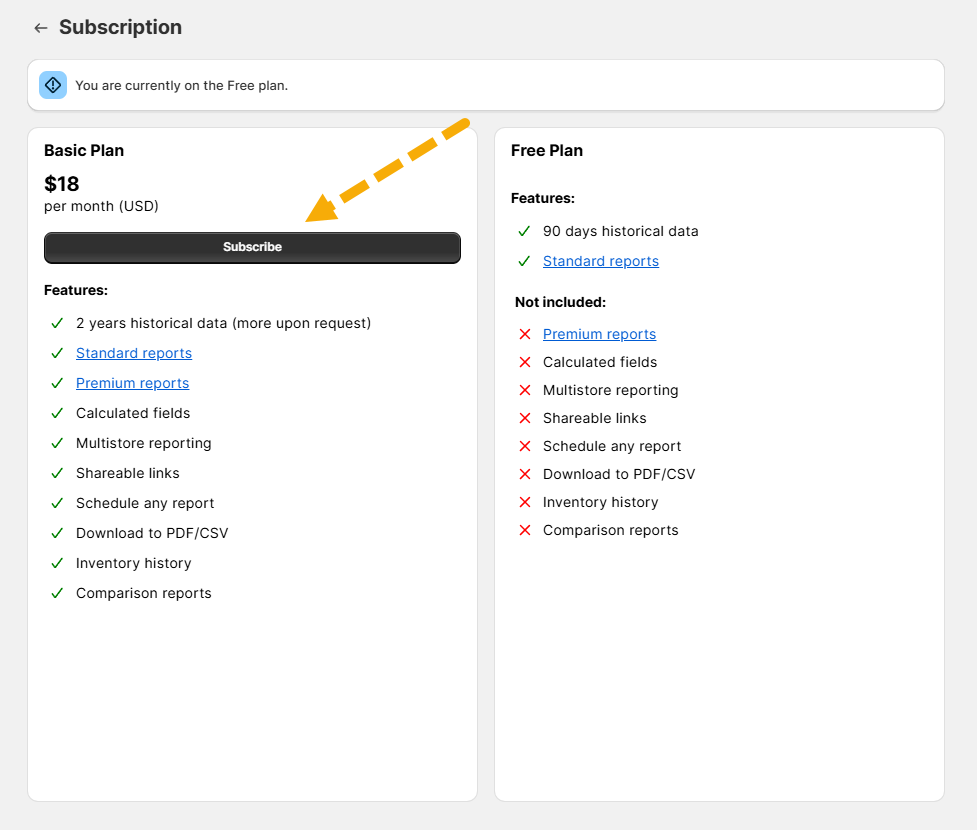Click Schedule any report in Basic Plan features
Screen dimensions: 977x830
[x=145, y=503]
